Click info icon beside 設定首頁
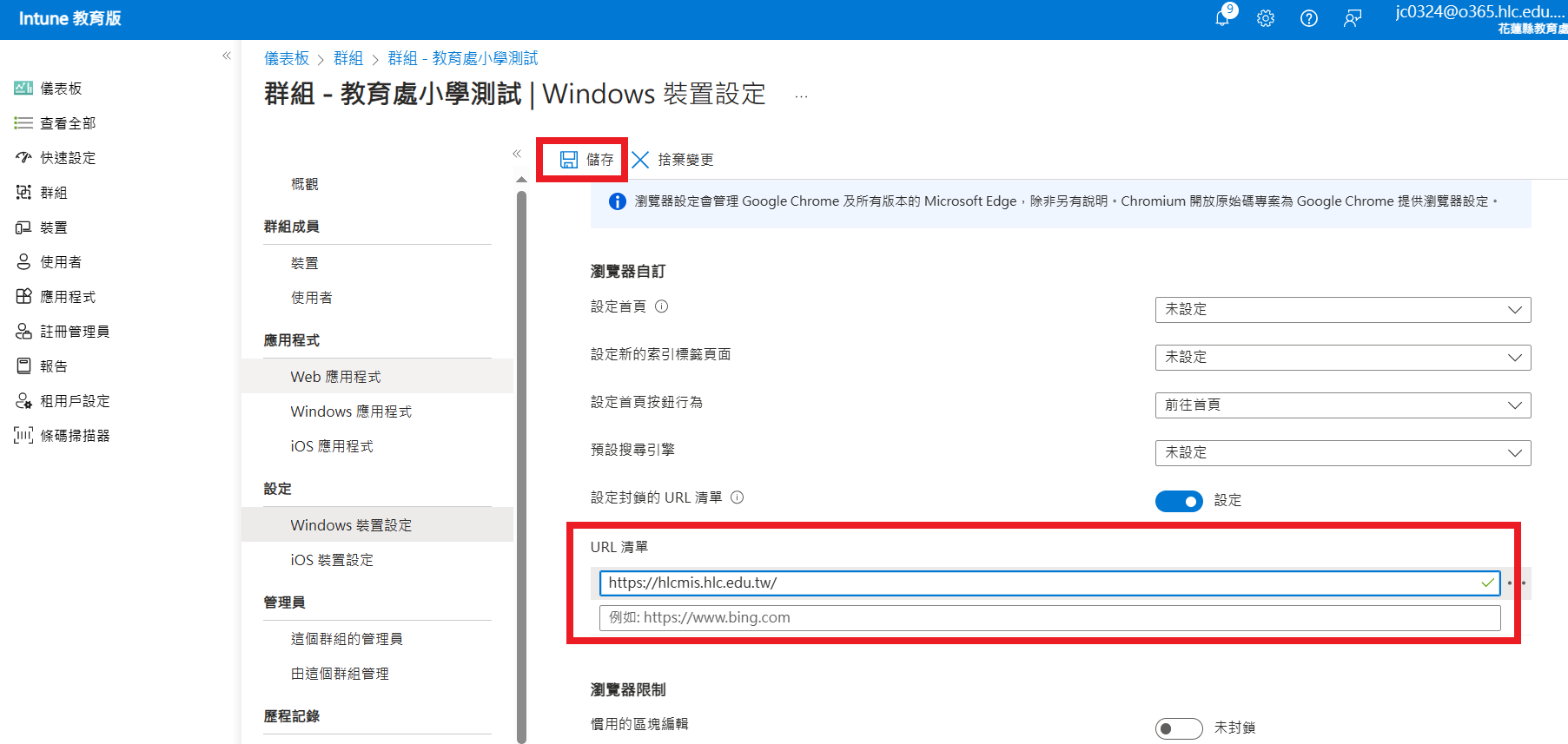Screen dimensions: 1568x744 pyautogui.click(x=661, y=306)
